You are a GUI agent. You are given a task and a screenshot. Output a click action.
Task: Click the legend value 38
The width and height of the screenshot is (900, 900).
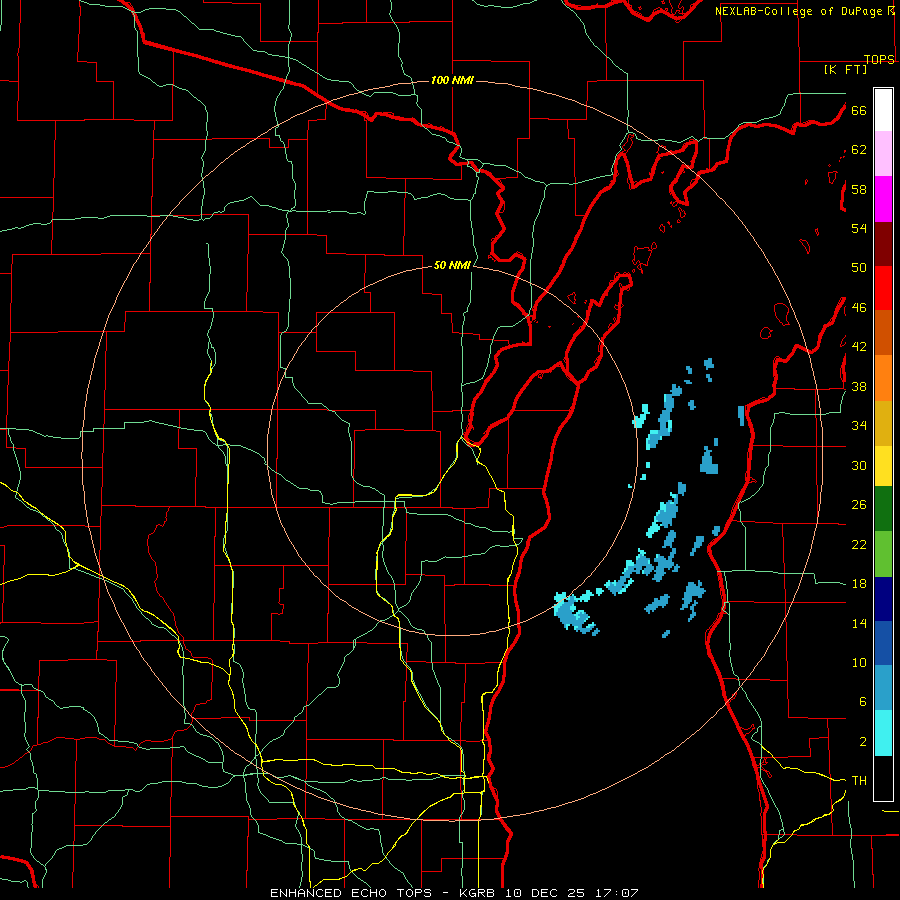[x=859, y=387]
